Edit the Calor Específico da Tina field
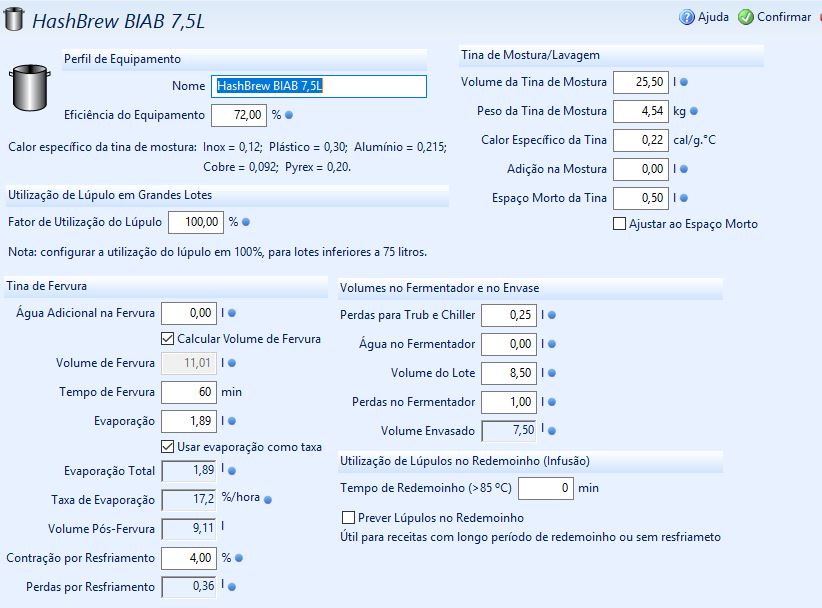 coord(641,140)
